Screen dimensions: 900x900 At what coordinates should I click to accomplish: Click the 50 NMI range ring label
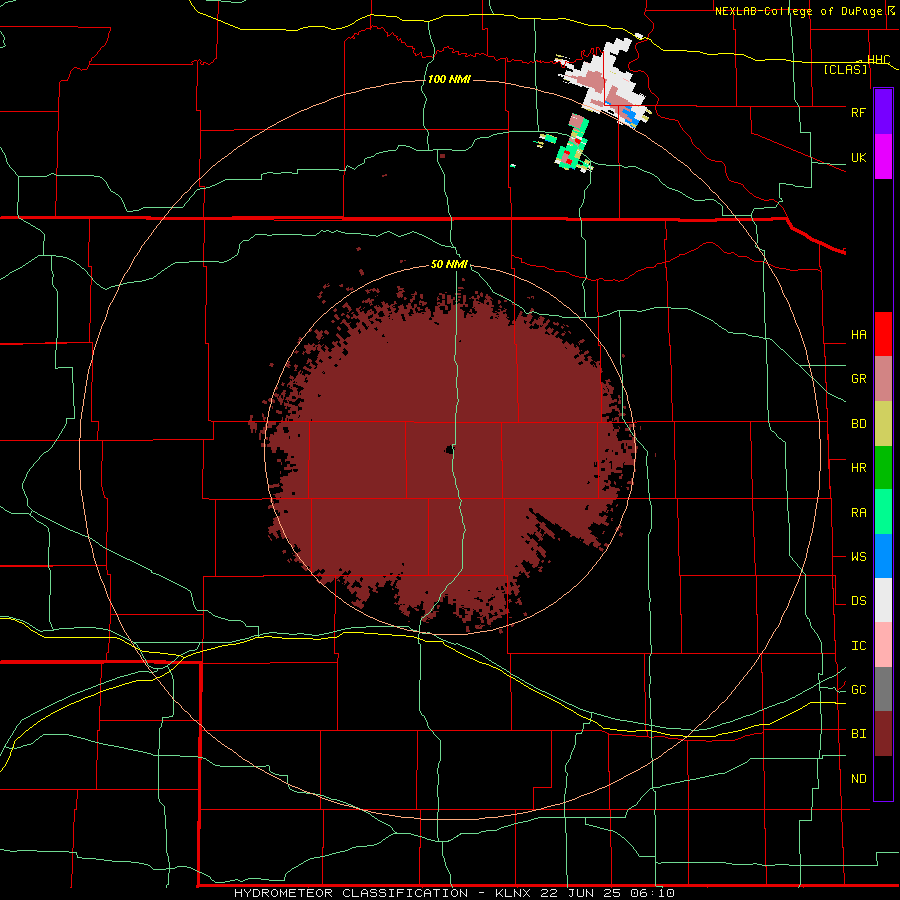point(449,264)
